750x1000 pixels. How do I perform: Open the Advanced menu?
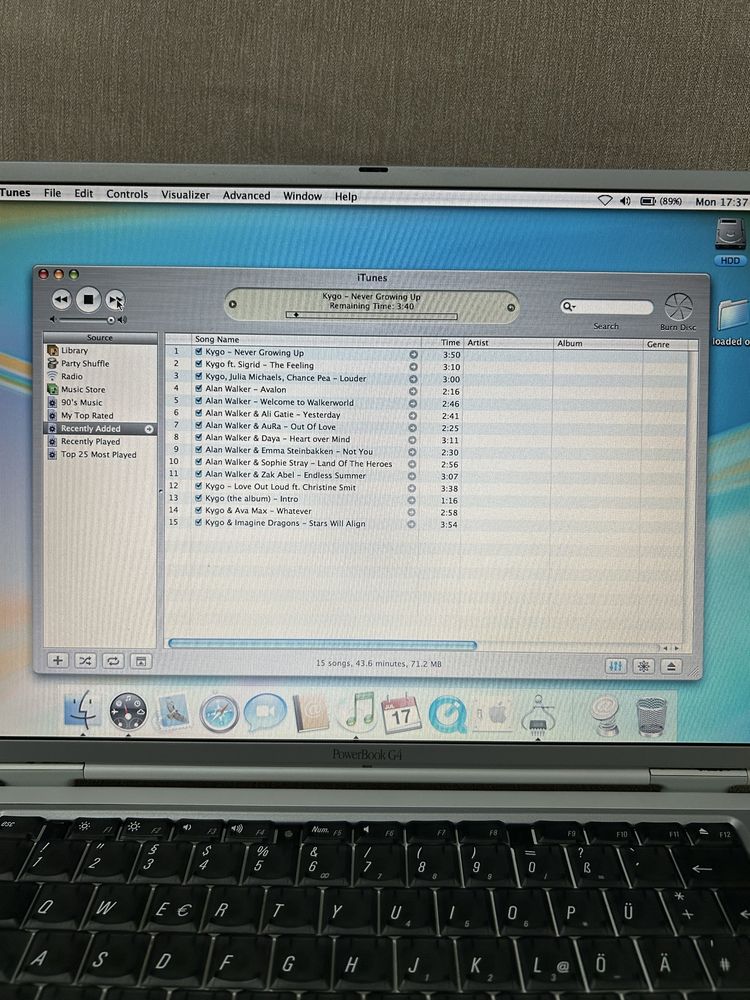[246, 195]
